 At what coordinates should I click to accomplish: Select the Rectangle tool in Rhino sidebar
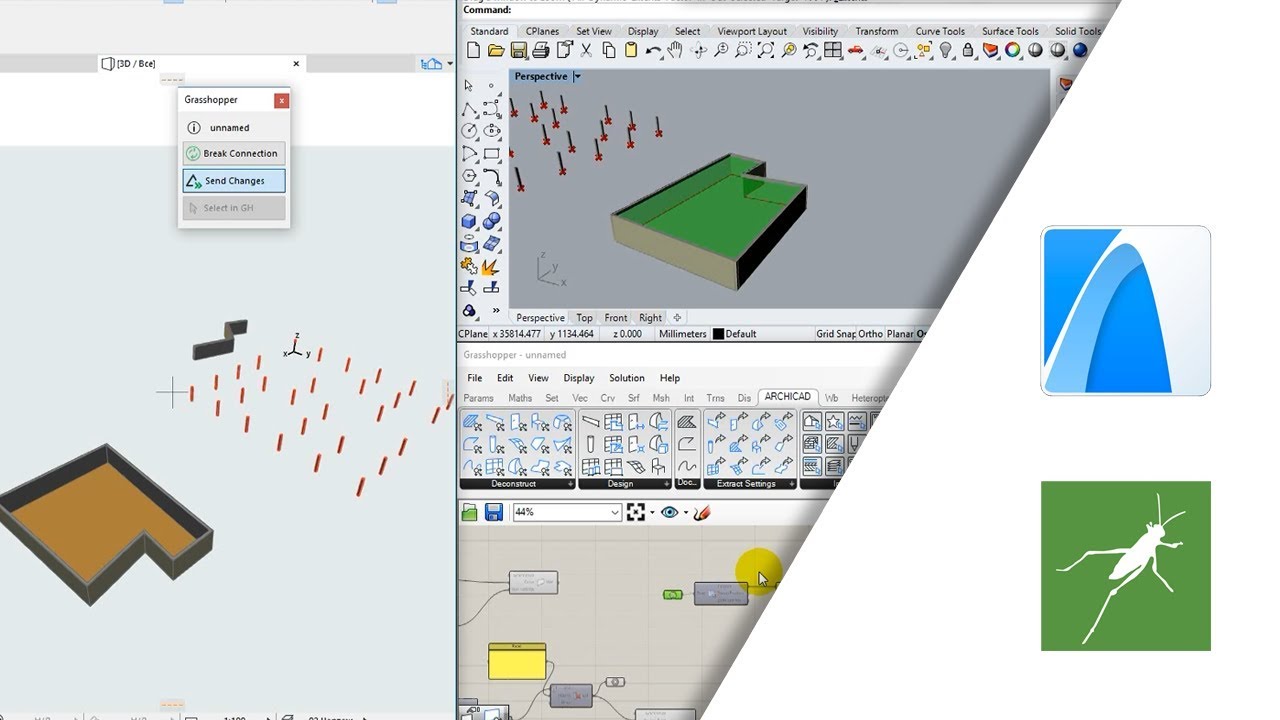pos(491,154)
